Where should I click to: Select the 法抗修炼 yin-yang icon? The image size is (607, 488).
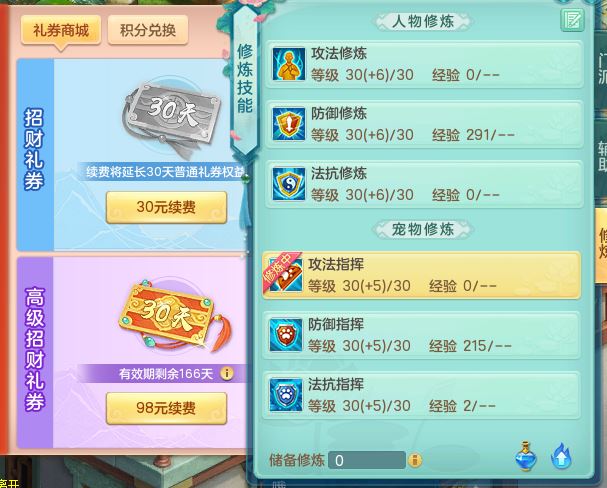click(x=288, y=184)
